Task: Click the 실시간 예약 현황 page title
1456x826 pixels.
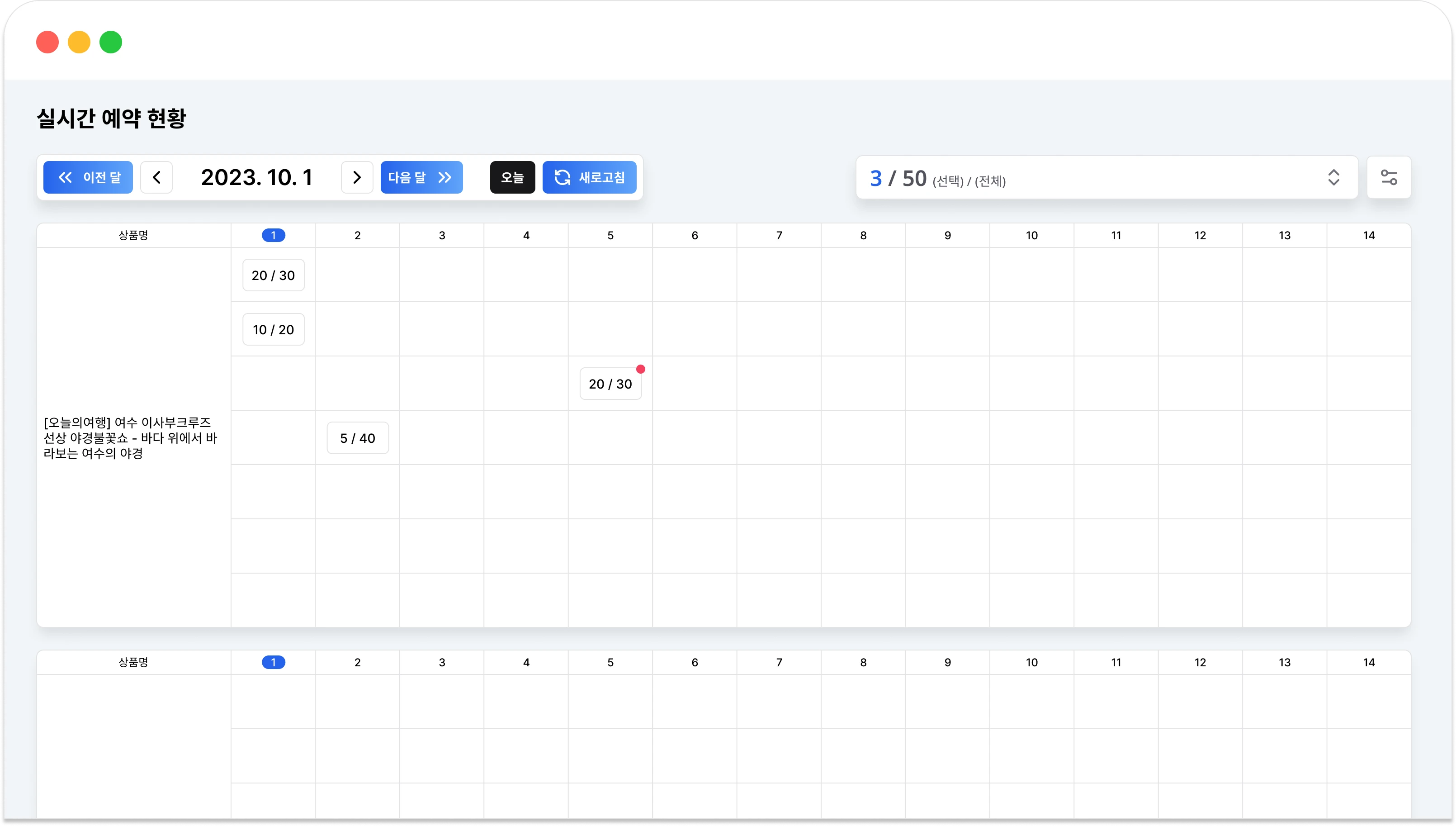Action: click(111, 118)
